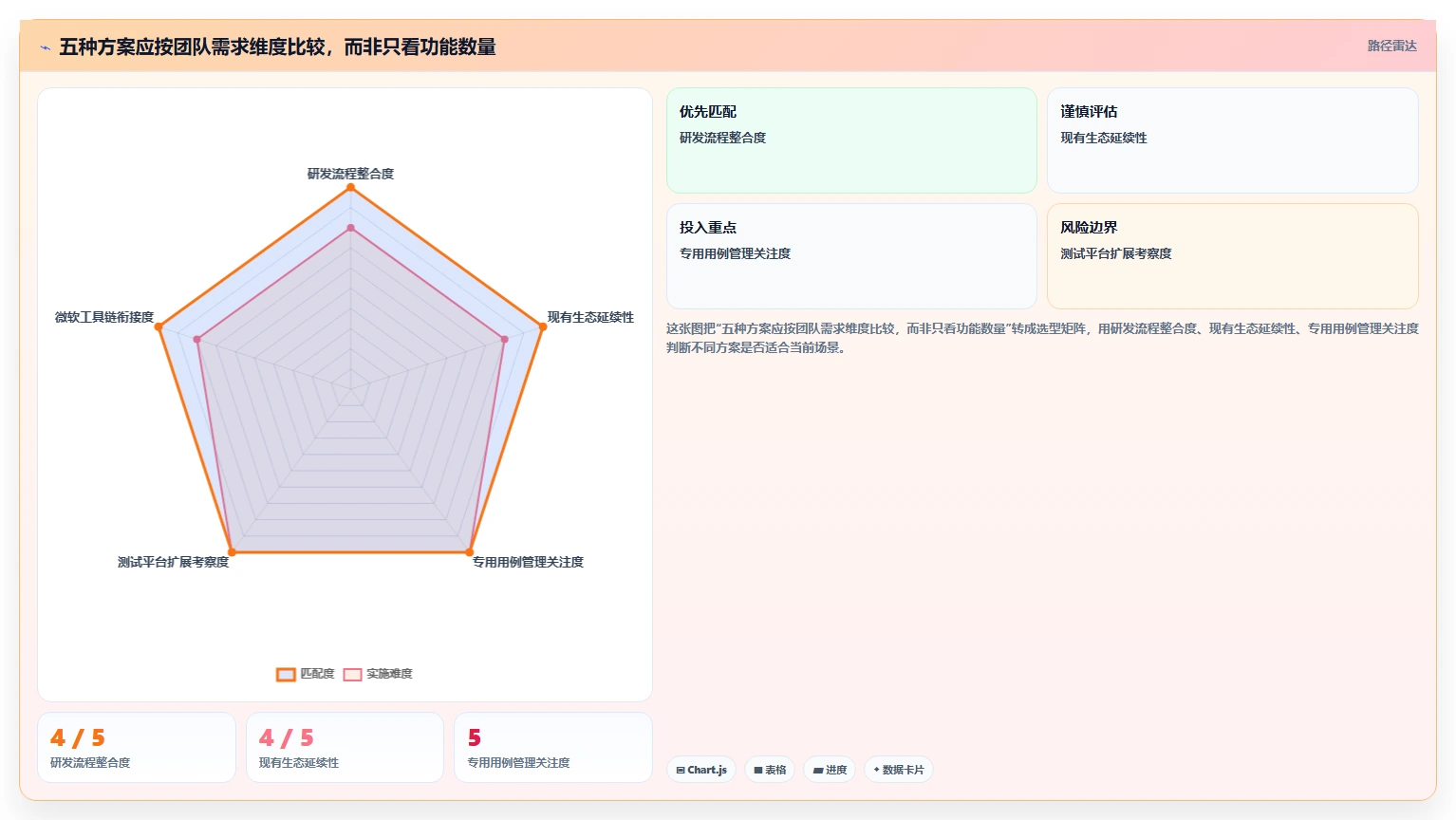Toggle the 实施难度 legend swatch
The height and width of the screenshot is (820, 1456).
352,674
